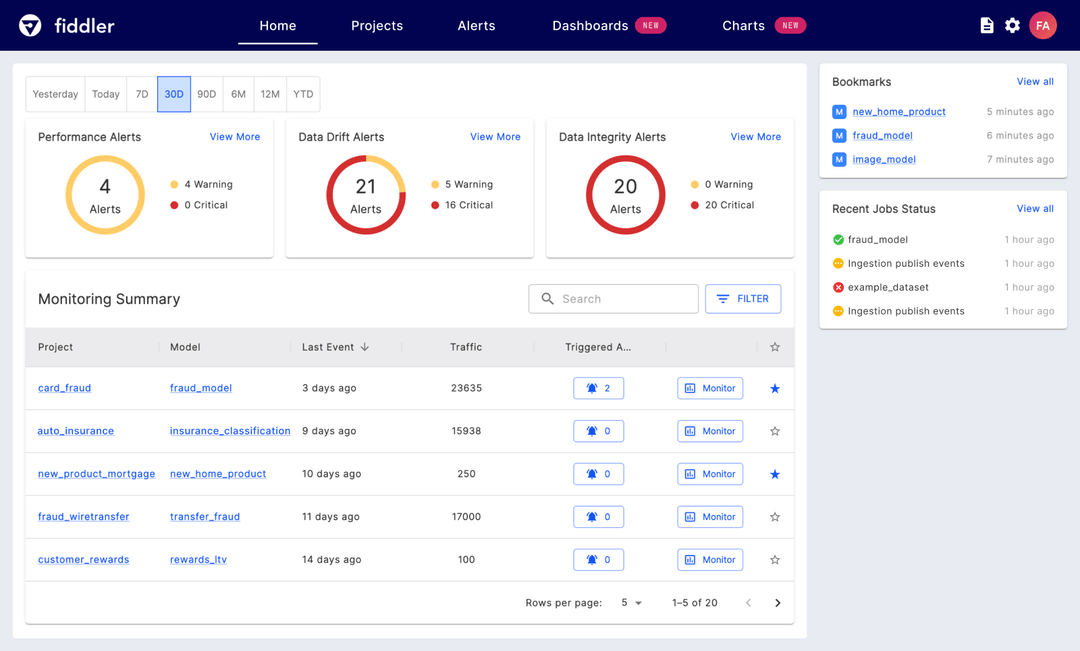Click View More on Data Drift Alerts
Viewport: 1080px width, 651px height.
(x=495, y=136)
